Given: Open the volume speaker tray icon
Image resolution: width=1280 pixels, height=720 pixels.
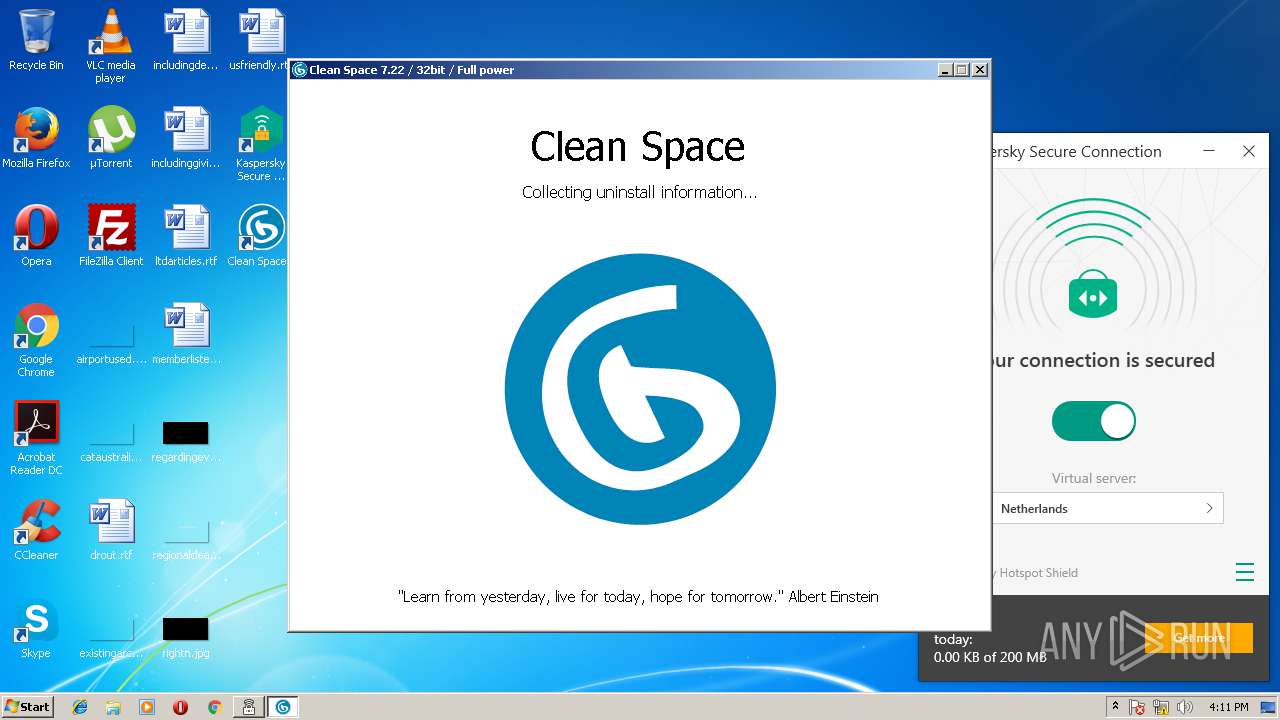Looking at the screenshot, I should 1185,707.
